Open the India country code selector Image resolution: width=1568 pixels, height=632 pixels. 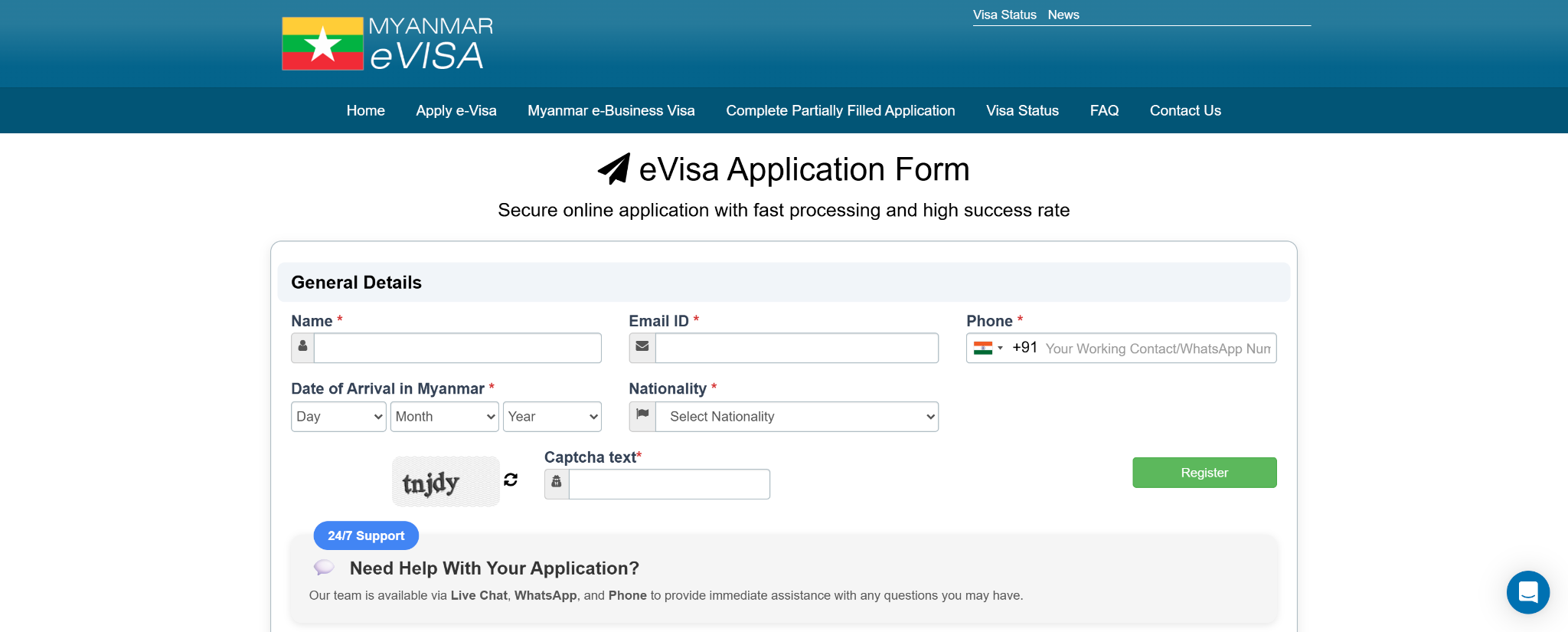coord(988,348)
